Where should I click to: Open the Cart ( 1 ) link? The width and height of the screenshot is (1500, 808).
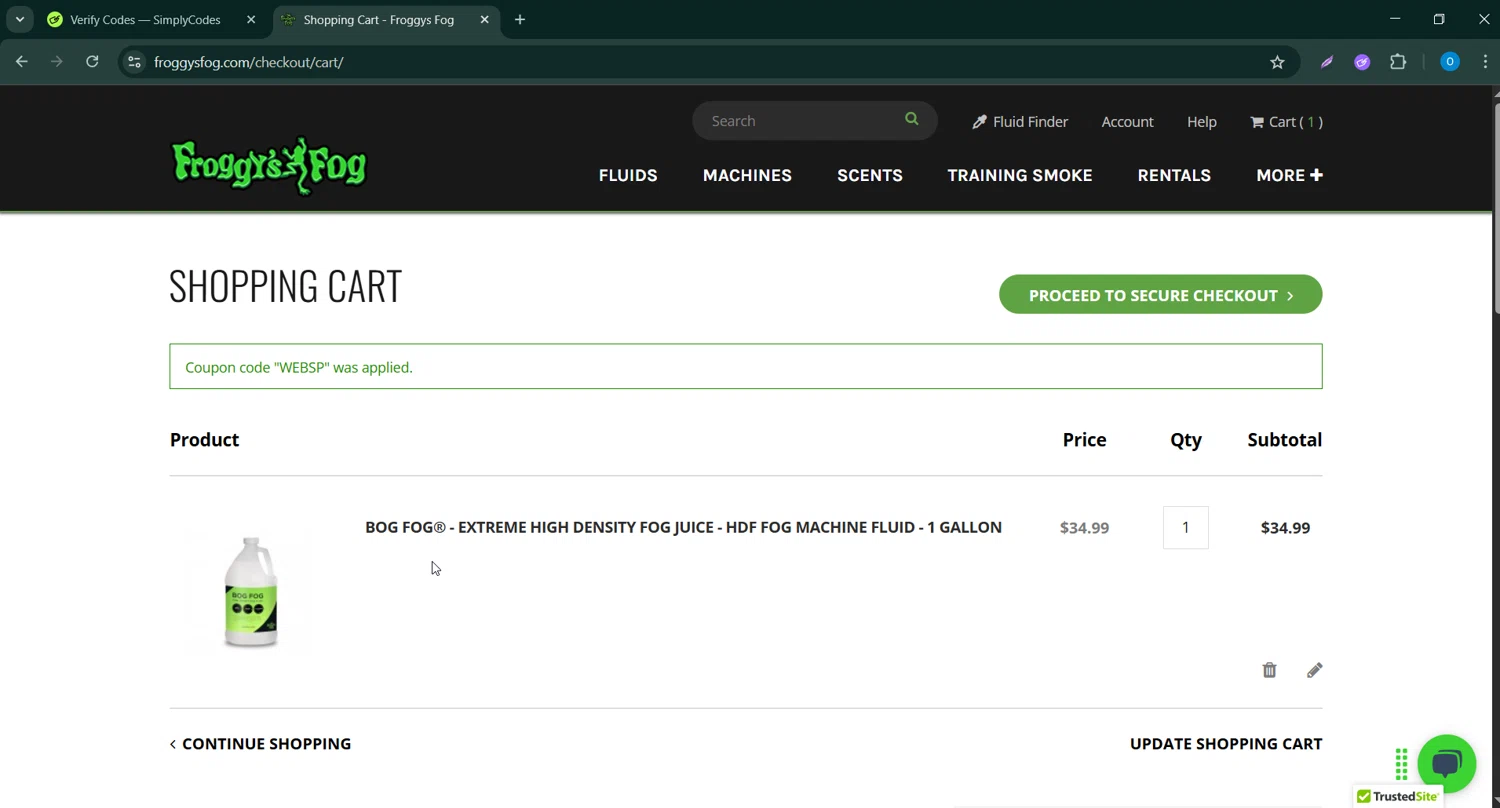[1286, 122]
